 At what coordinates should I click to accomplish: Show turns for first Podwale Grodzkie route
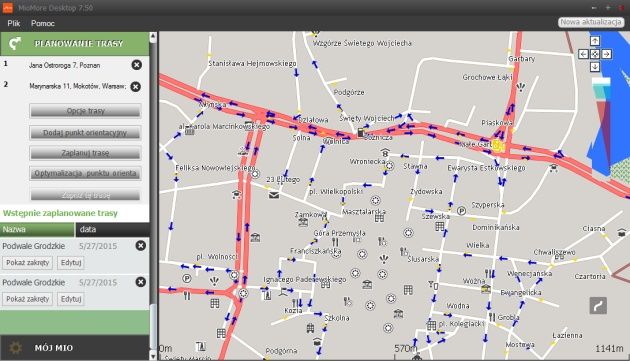point(27,263)
